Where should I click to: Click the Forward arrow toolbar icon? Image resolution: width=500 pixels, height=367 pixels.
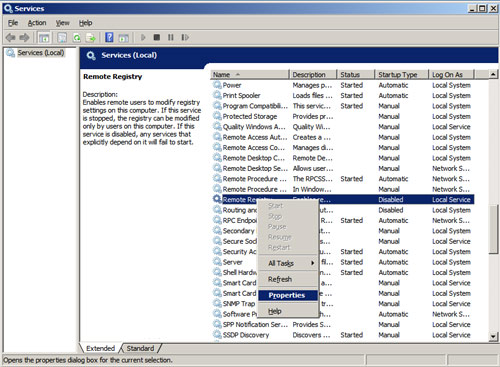click(24, 37)
